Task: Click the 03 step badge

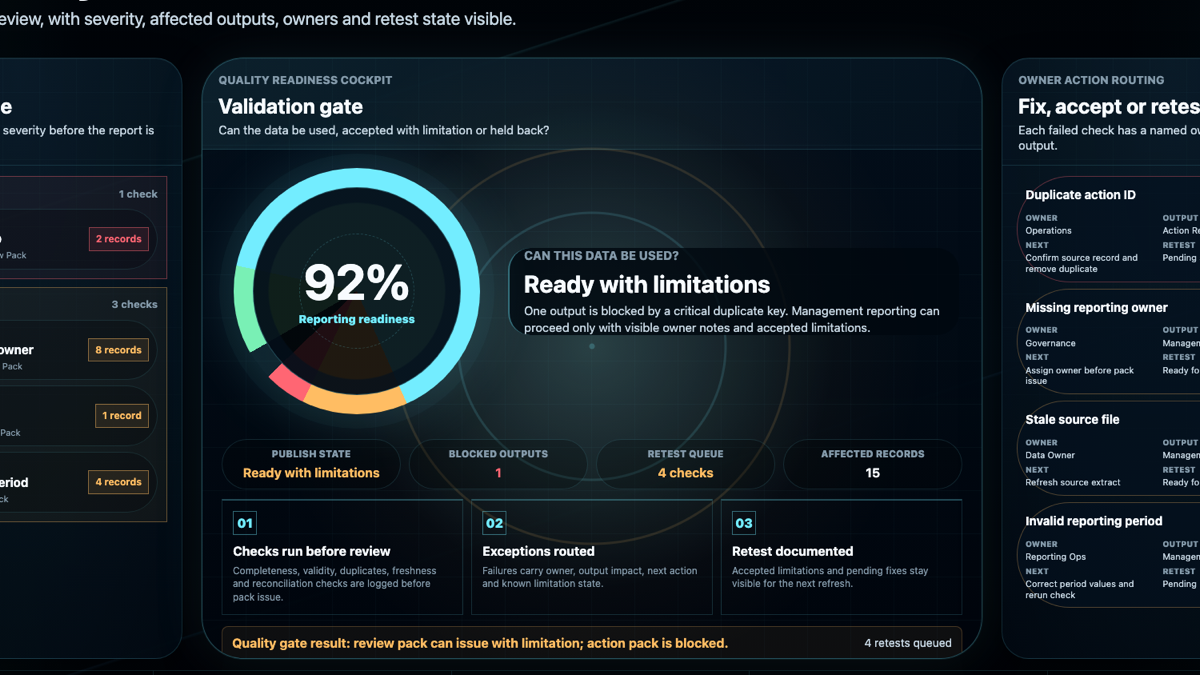Action: click(744, 523)
